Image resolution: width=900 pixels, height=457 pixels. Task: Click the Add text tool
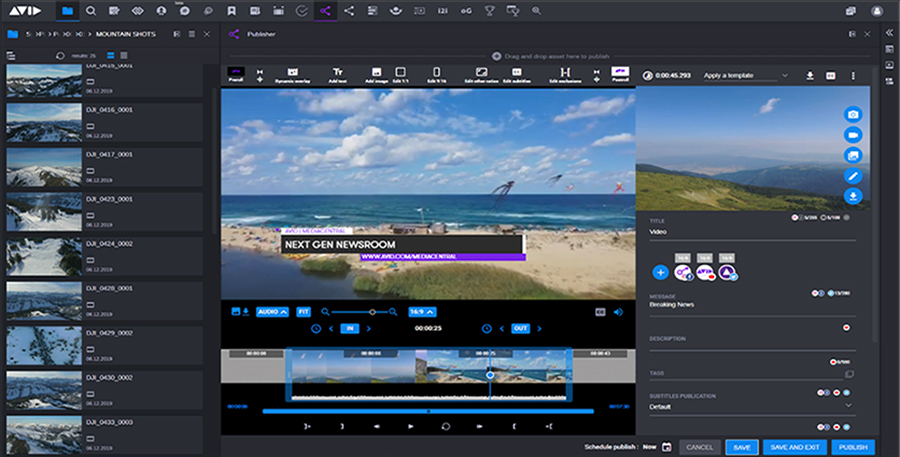338,75
